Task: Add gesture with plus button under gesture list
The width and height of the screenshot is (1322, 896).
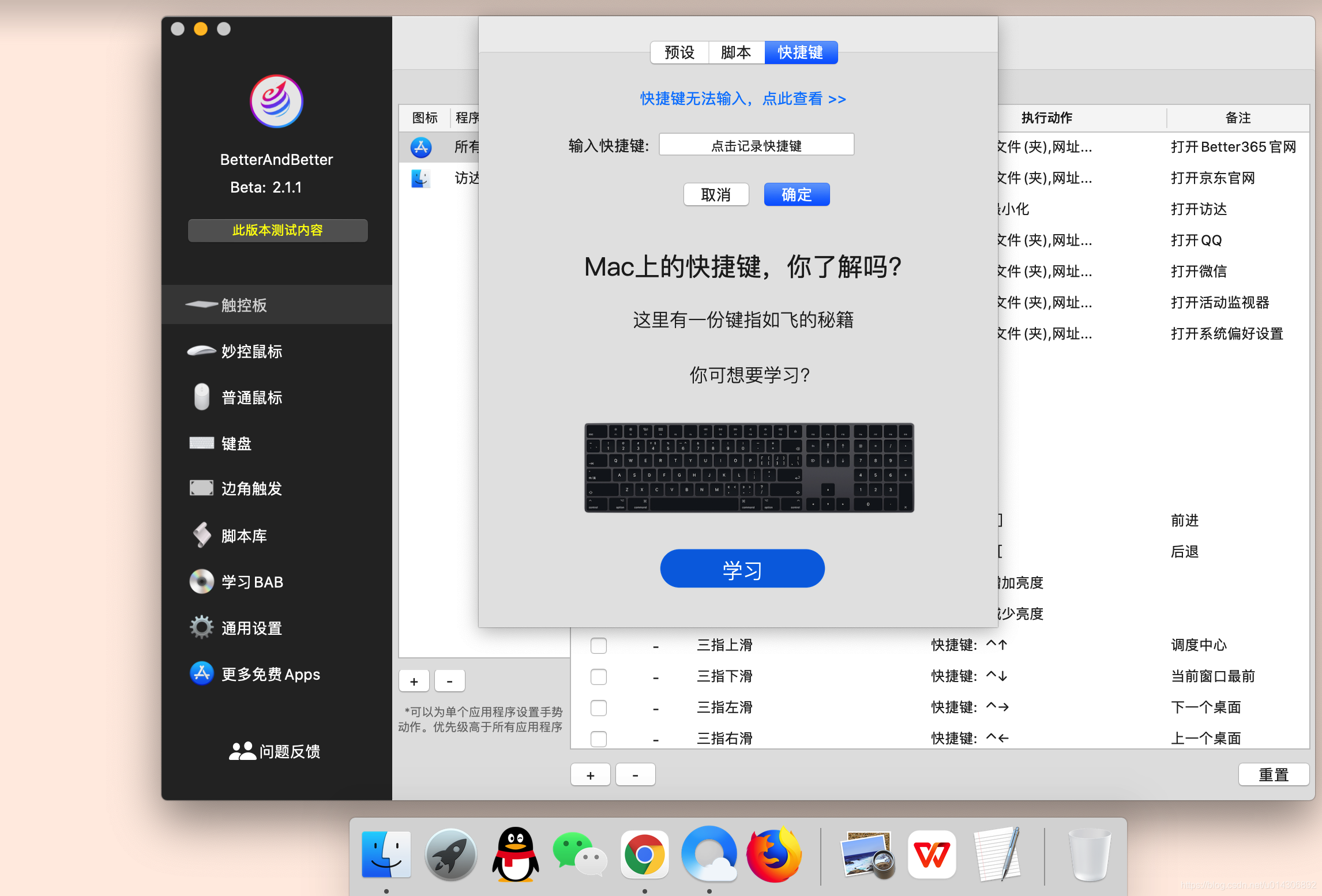Action: point(590,774)
